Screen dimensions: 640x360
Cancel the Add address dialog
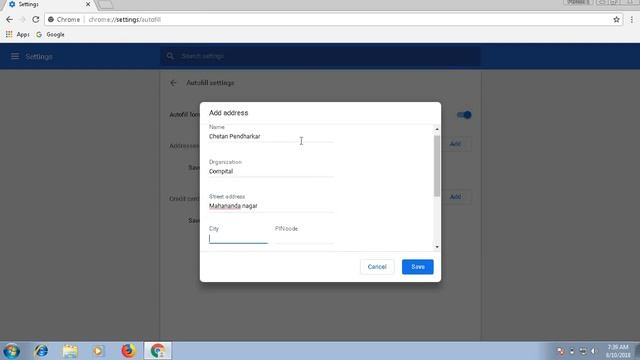(377, 267)
